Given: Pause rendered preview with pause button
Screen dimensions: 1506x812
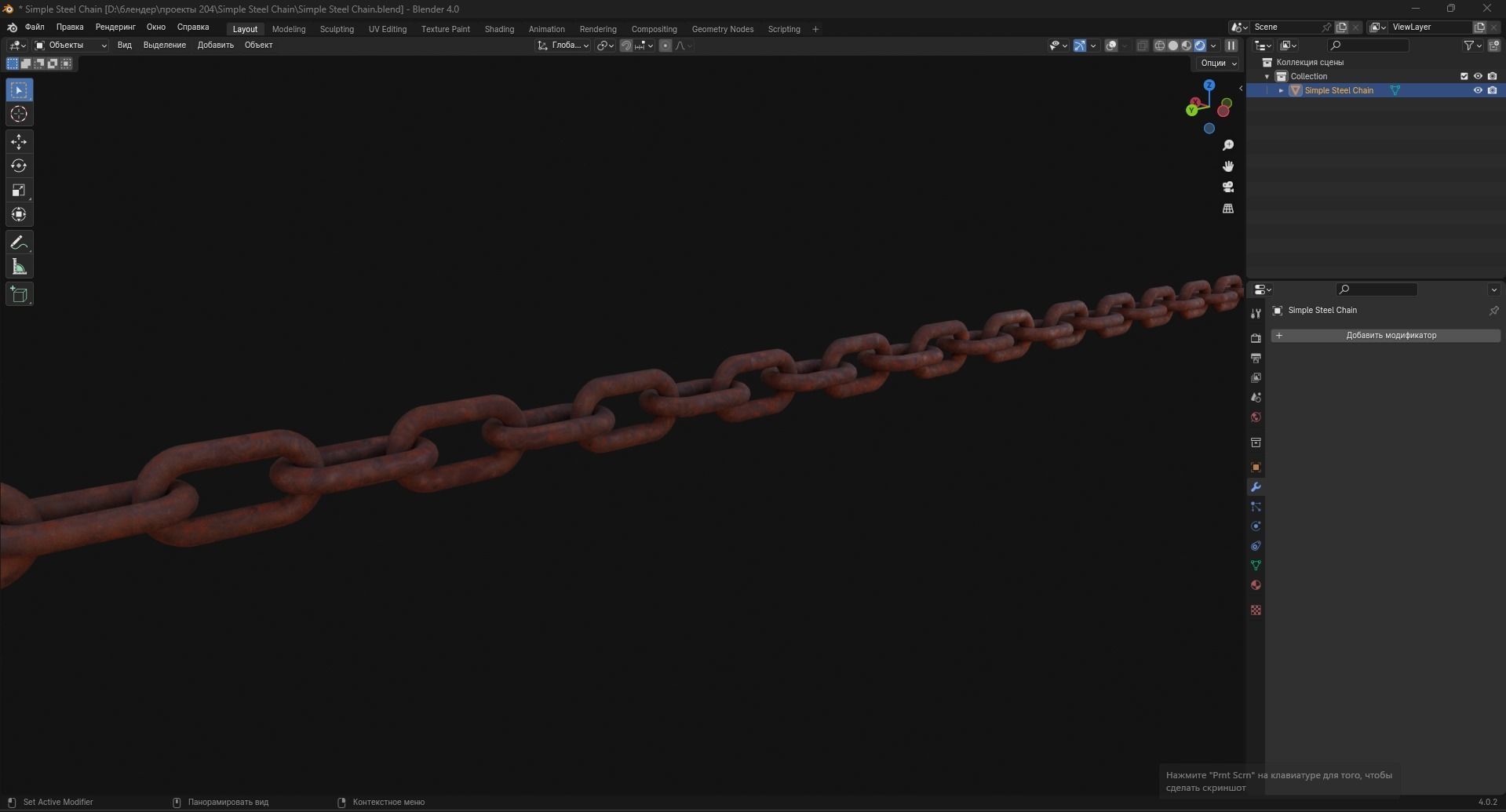Looking at the screenshot, I should point(1231,46).
